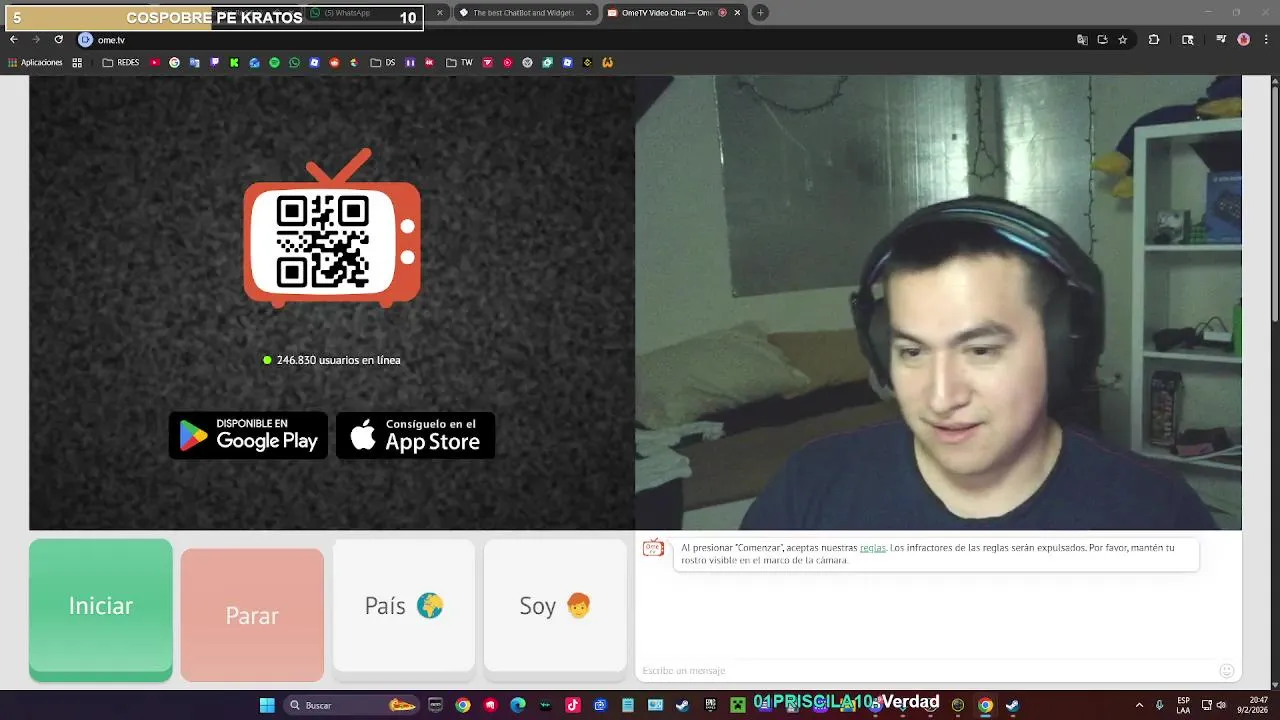Open a new browser tab
The width and height of the screenshot is (1280, 720).
click(760, 13)
